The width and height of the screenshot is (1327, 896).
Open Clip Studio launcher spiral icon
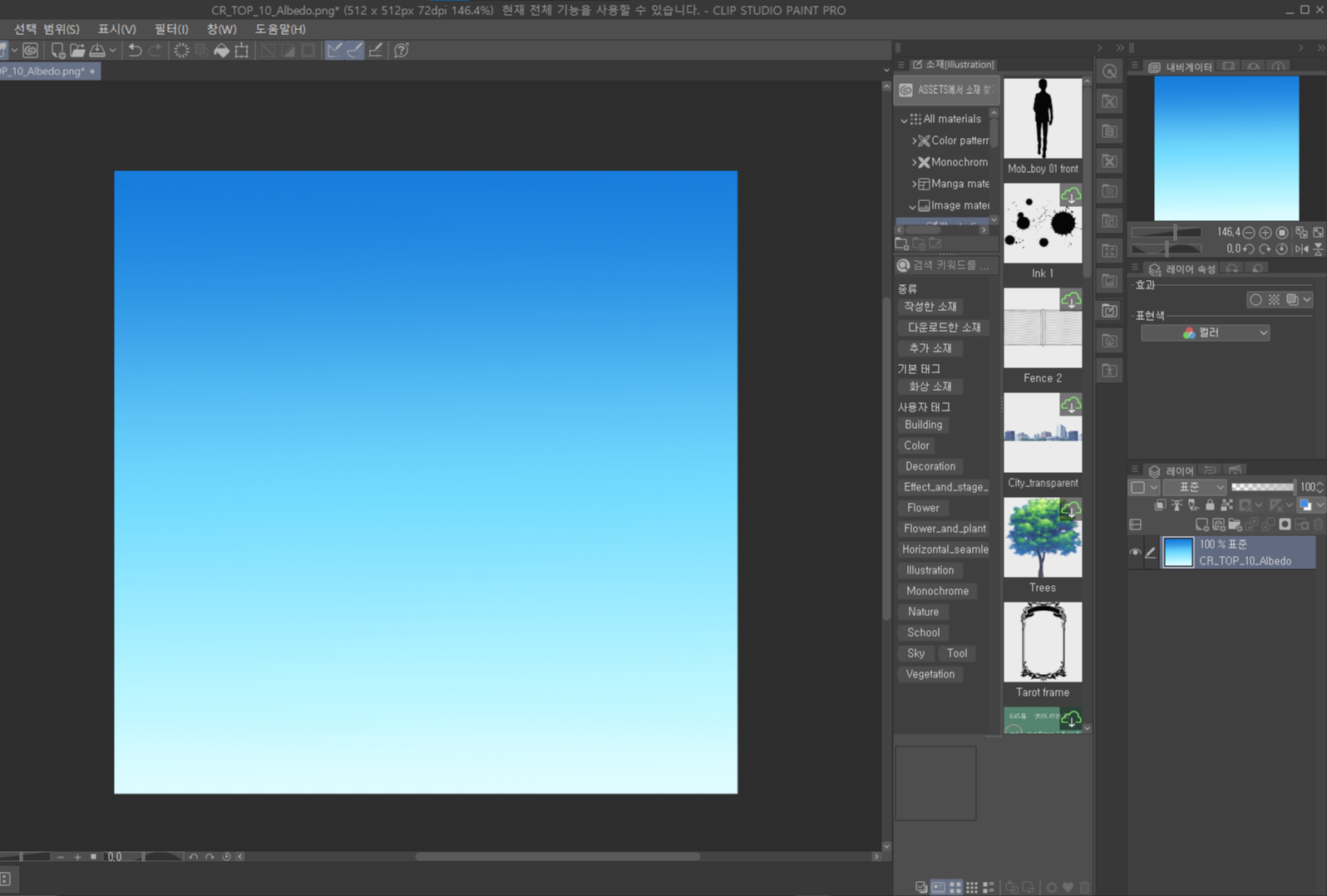click(x=31, y=51)
